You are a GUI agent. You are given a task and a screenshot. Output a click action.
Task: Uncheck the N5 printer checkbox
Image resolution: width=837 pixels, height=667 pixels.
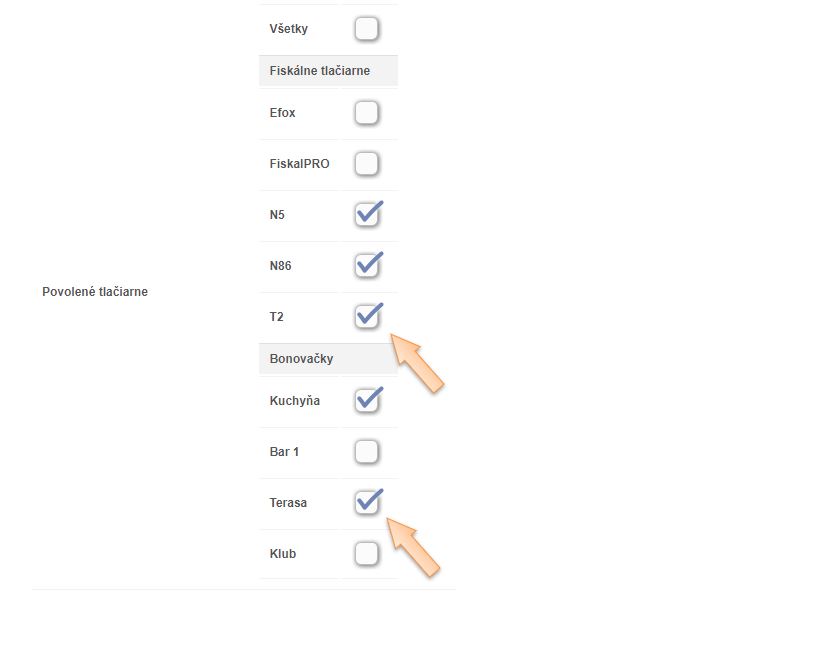(367, 215)
